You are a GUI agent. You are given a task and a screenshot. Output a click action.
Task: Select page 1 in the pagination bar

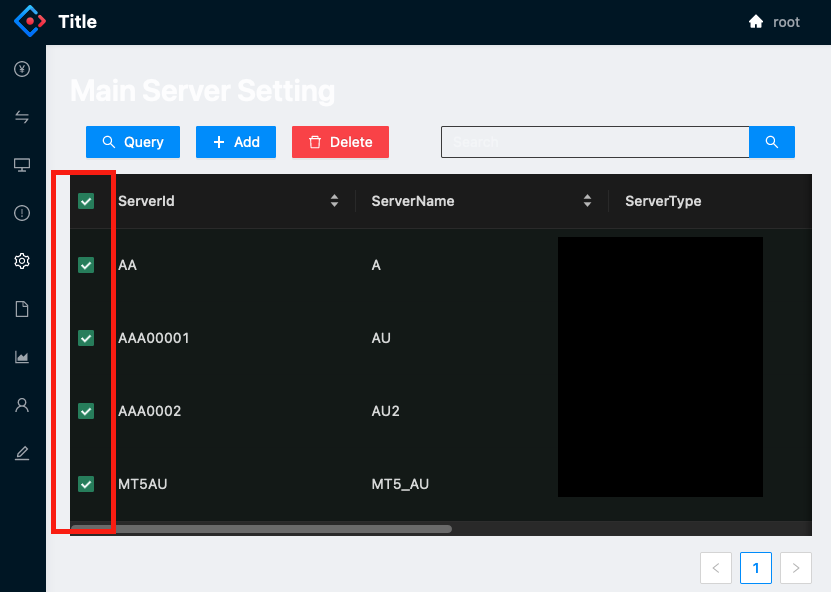(x=755, y=567)
